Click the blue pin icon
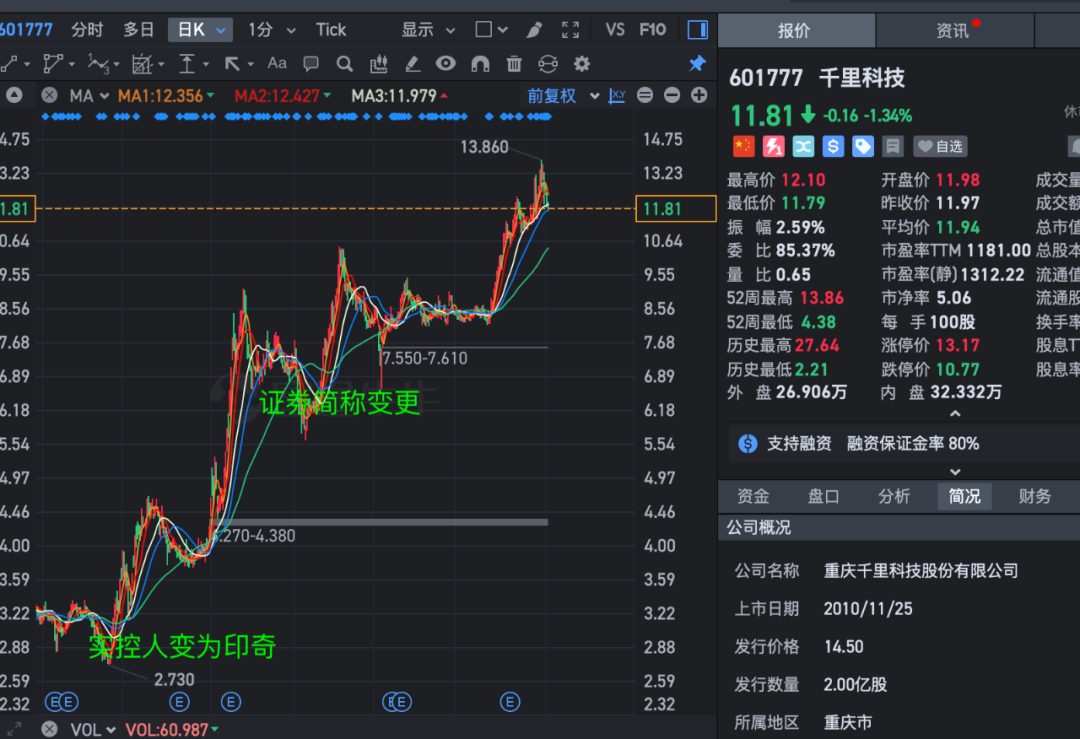The image size is (1080, 739). (697, 64)
